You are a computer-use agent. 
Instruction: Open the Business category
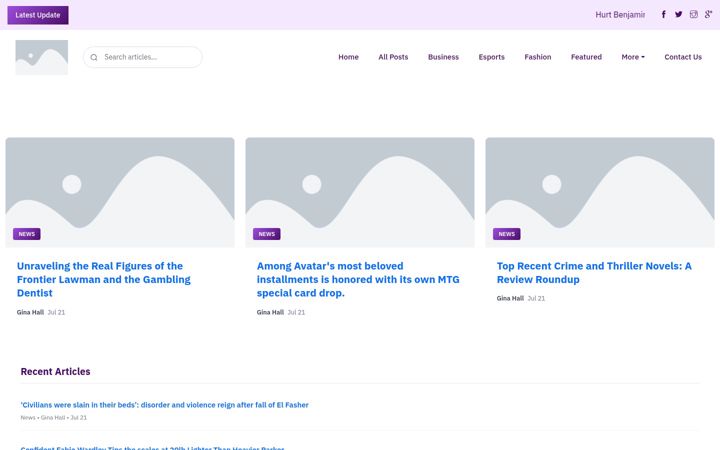click(x=443, y=57)
